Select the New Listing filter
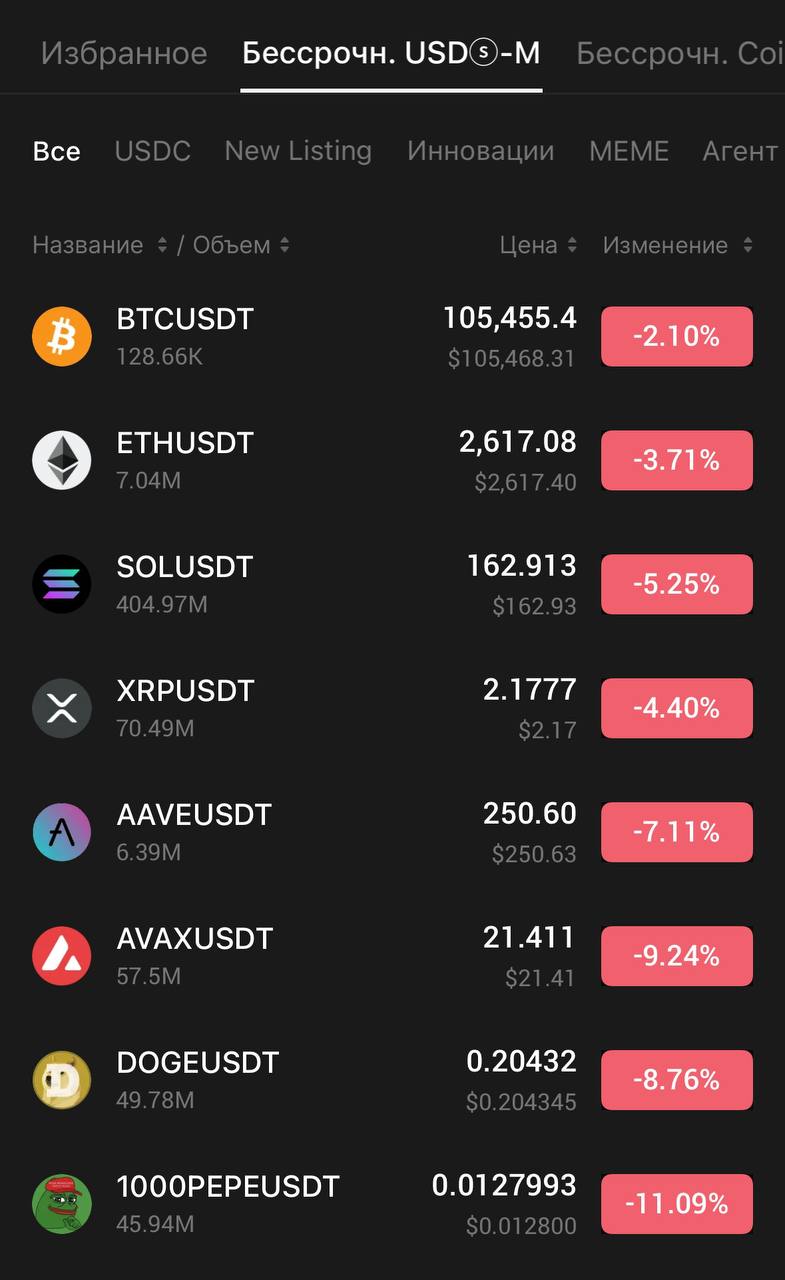The height and width of the screenshot is (1280, 785). (x=298, y=151)
